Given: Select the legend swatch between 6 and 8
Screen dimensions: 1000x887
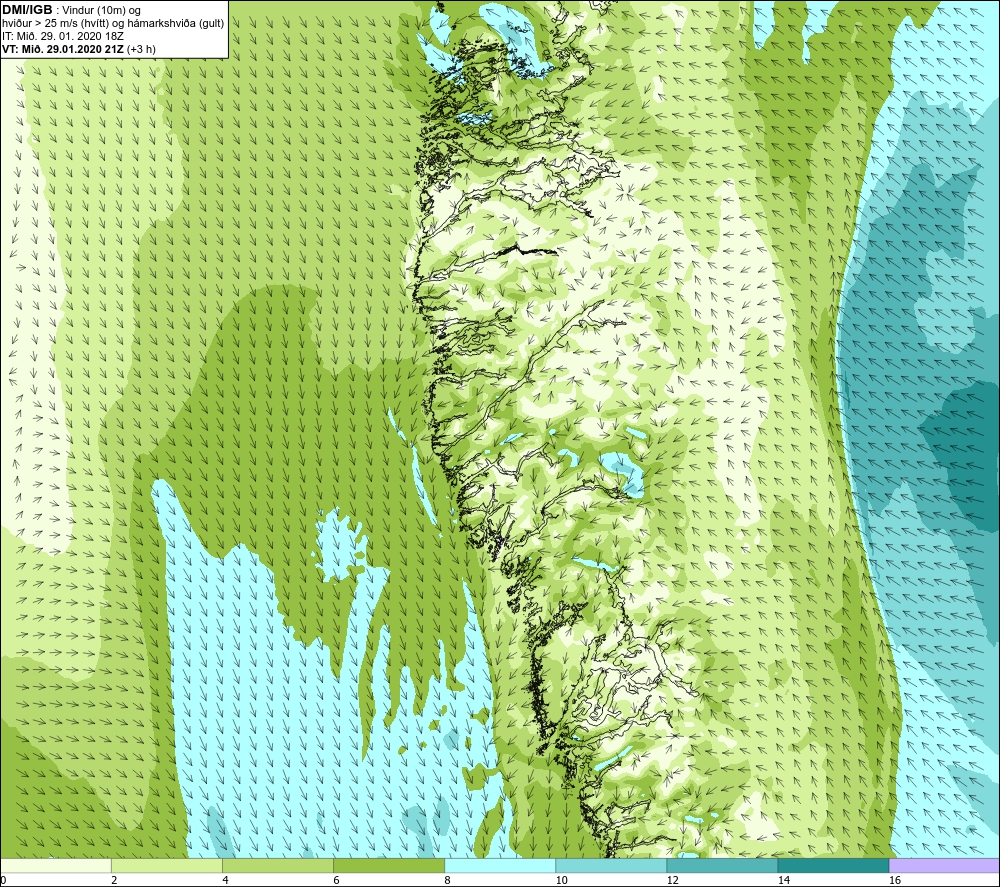Looking at the screenshot, I should pos(389,865).
